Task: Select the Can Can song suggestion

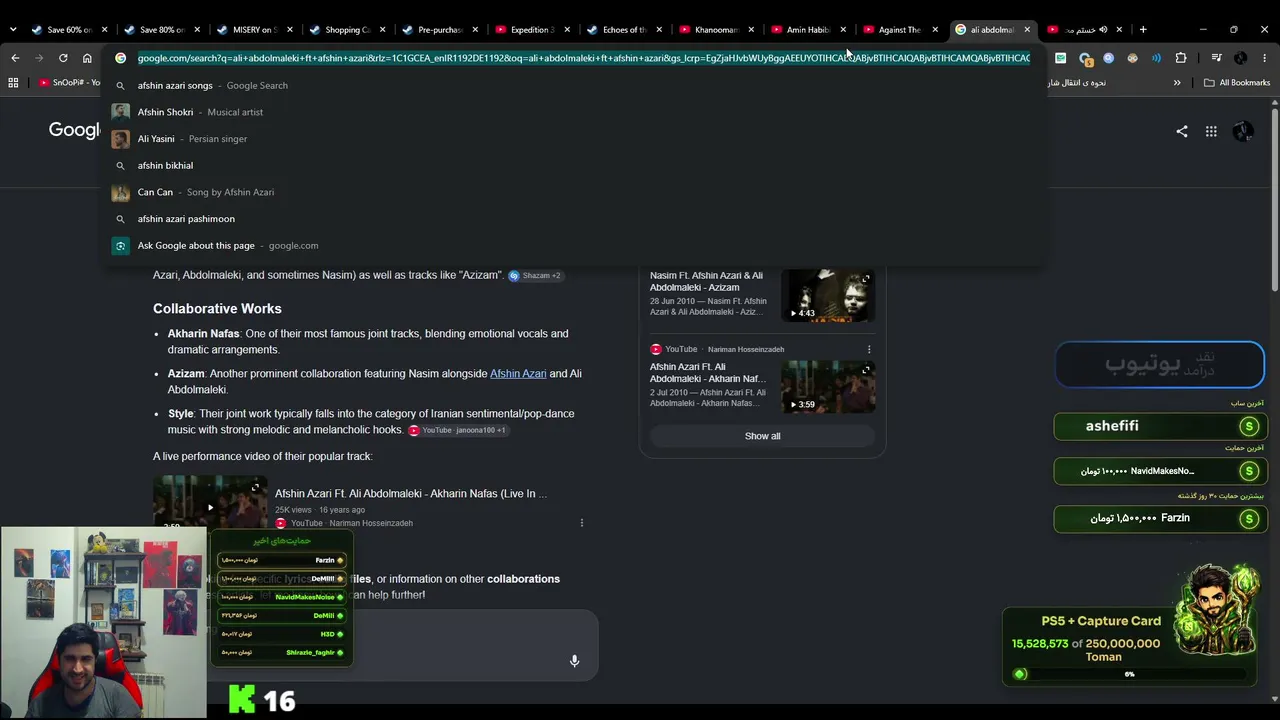Action: click(575, 192)
